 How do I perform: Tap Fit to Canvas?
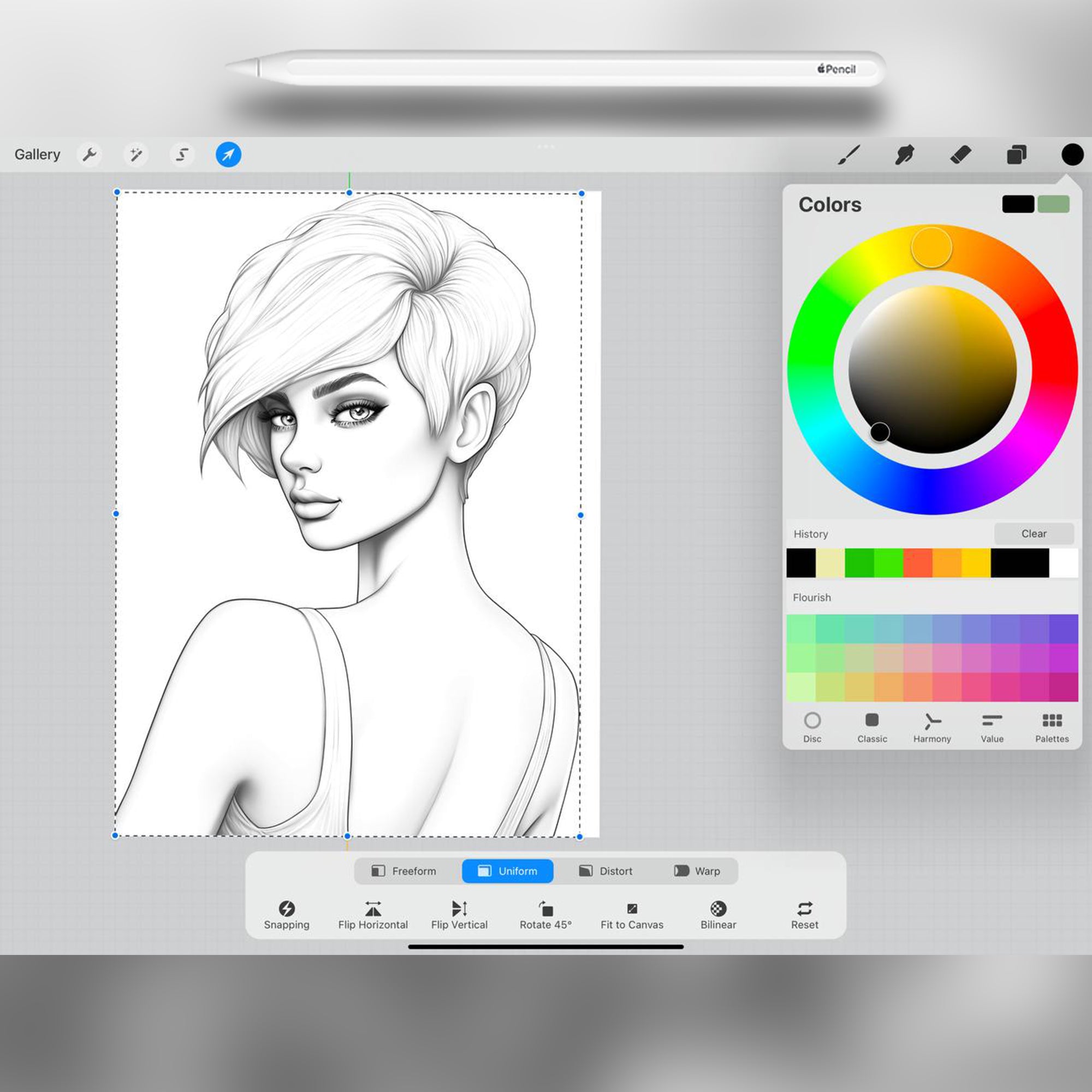[x=631, y=914]
